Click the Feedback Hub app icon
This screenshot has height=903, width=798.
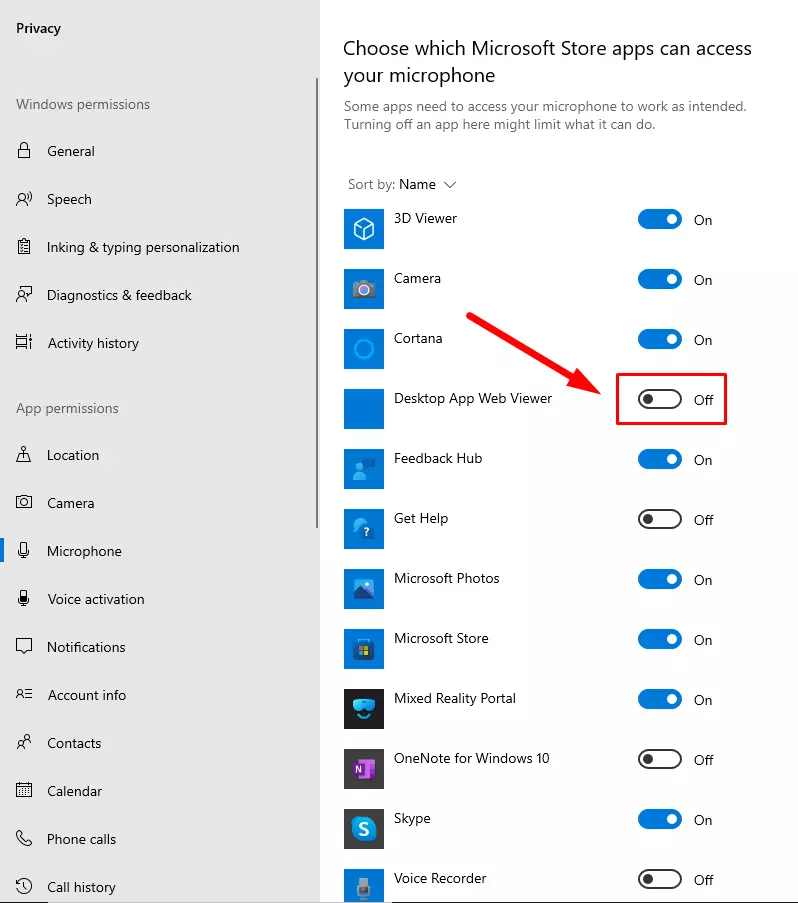[364, 469]
